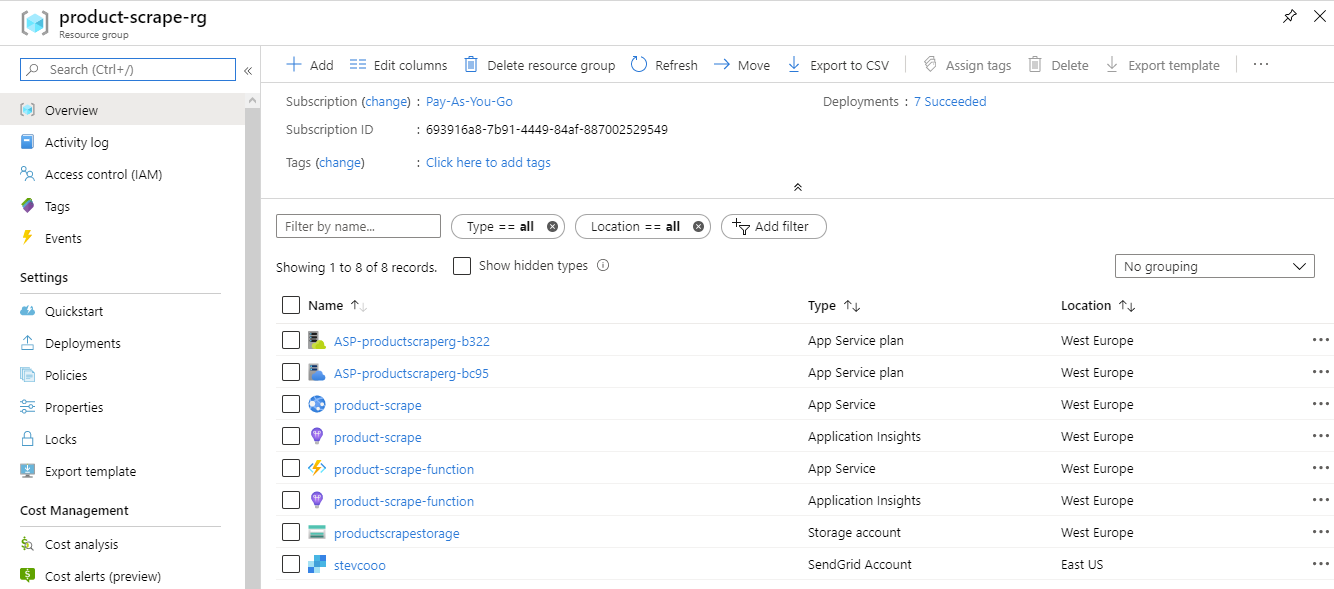The image size is (1334, 589).
Task: Open ellipsis menu for ASP-productscraperg-b322 row
Action: [x=1321, y=340]
